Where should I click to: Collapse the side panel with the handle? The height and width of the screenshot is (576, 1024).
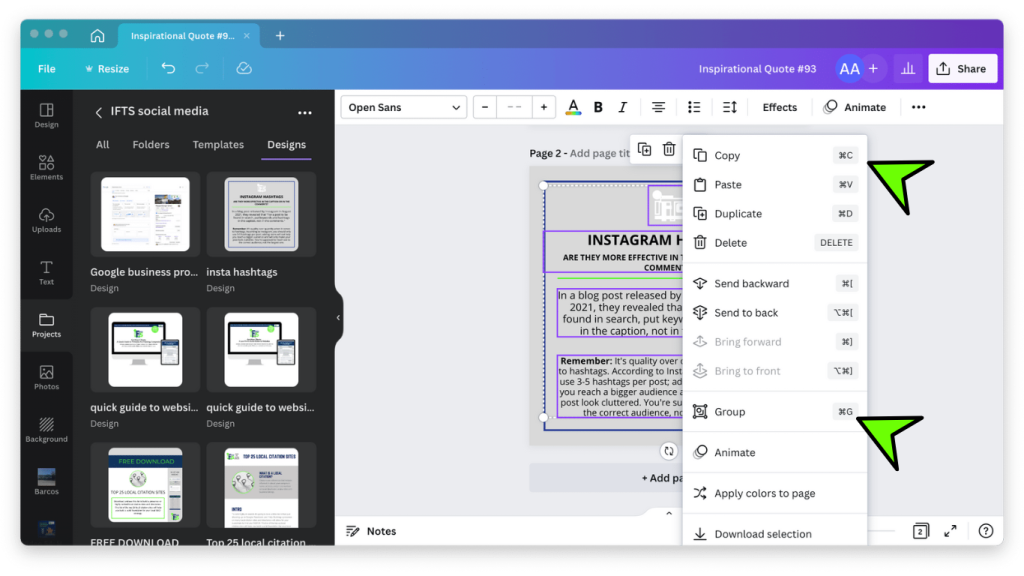[x=338, y=317]
